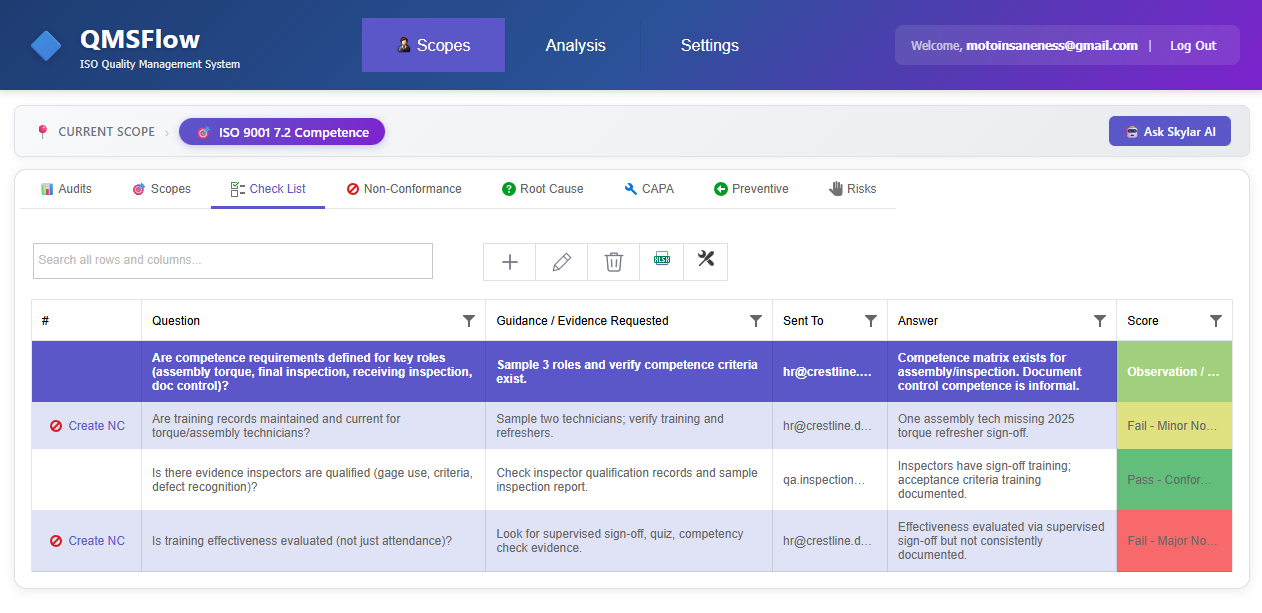Delete the selected row via the trash icon
The height and width of the screenshot is (613, 1262).
(x=613, y=261)
